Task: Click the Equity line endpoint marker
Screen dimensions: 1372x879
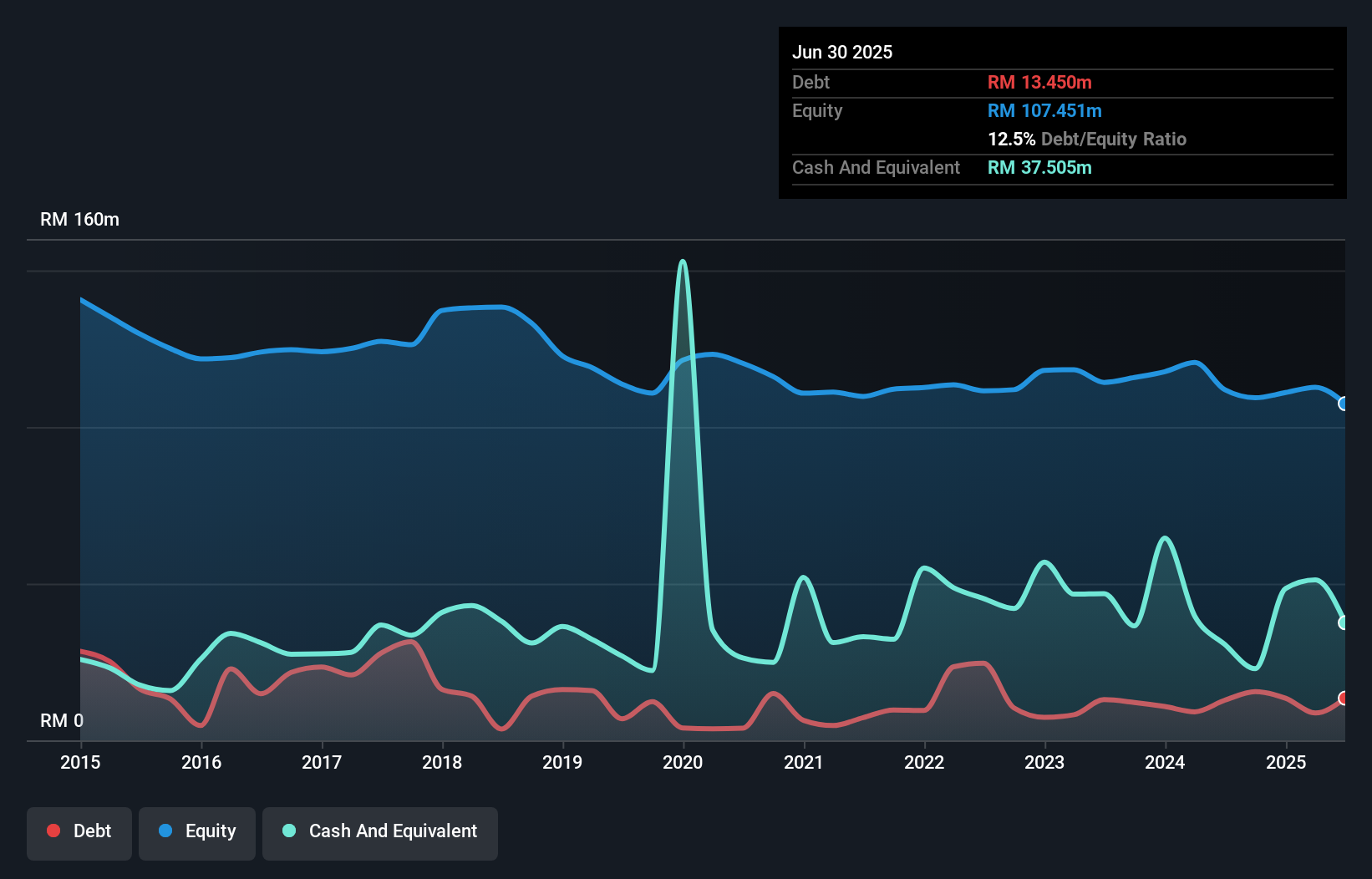Action: tap(1344, 404)
